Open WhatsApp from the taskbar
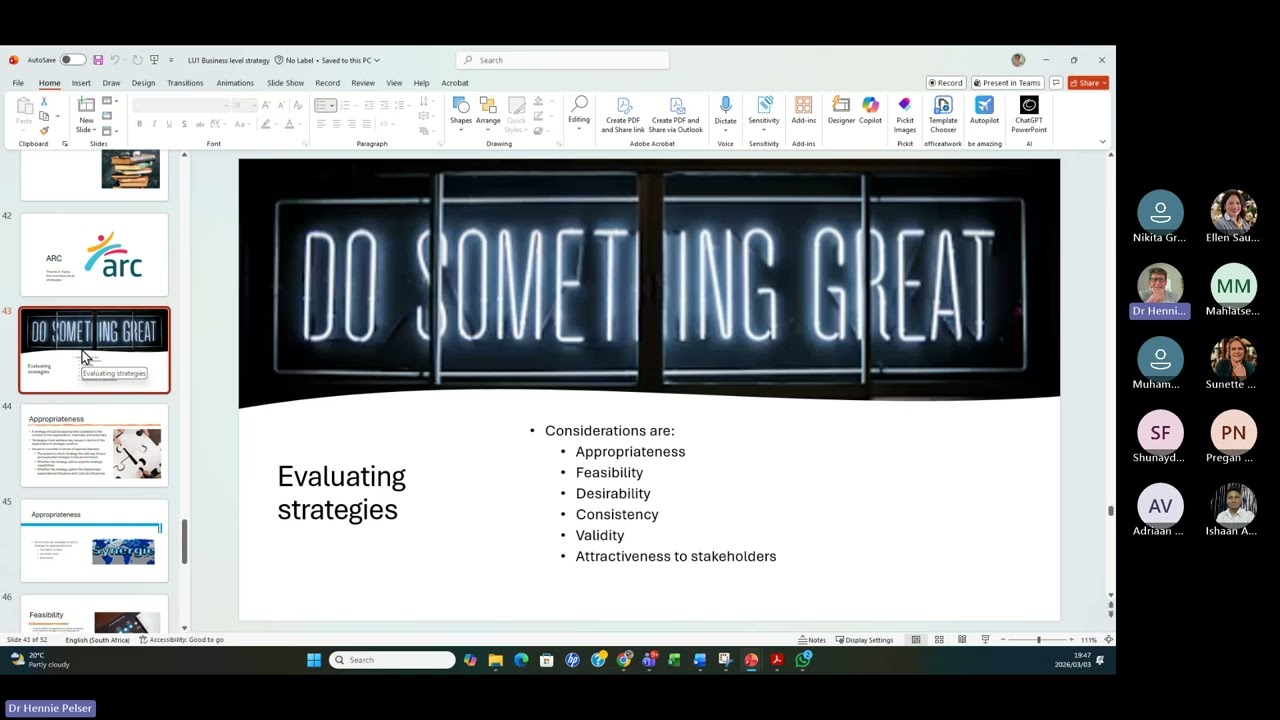Screen dimensions: 1280x720 tap(803, 660)
